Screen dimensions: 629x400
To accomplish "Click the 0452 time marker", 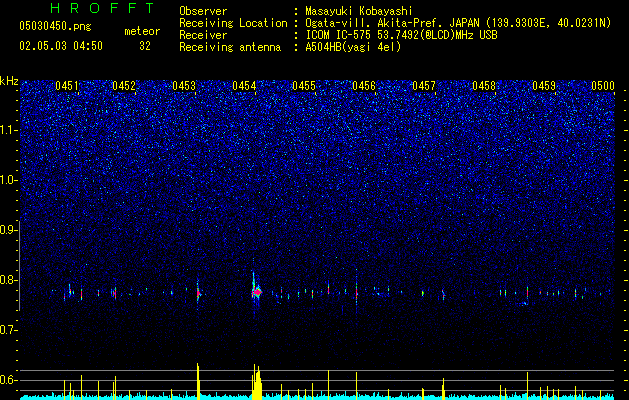I will [x=124, y=86].
